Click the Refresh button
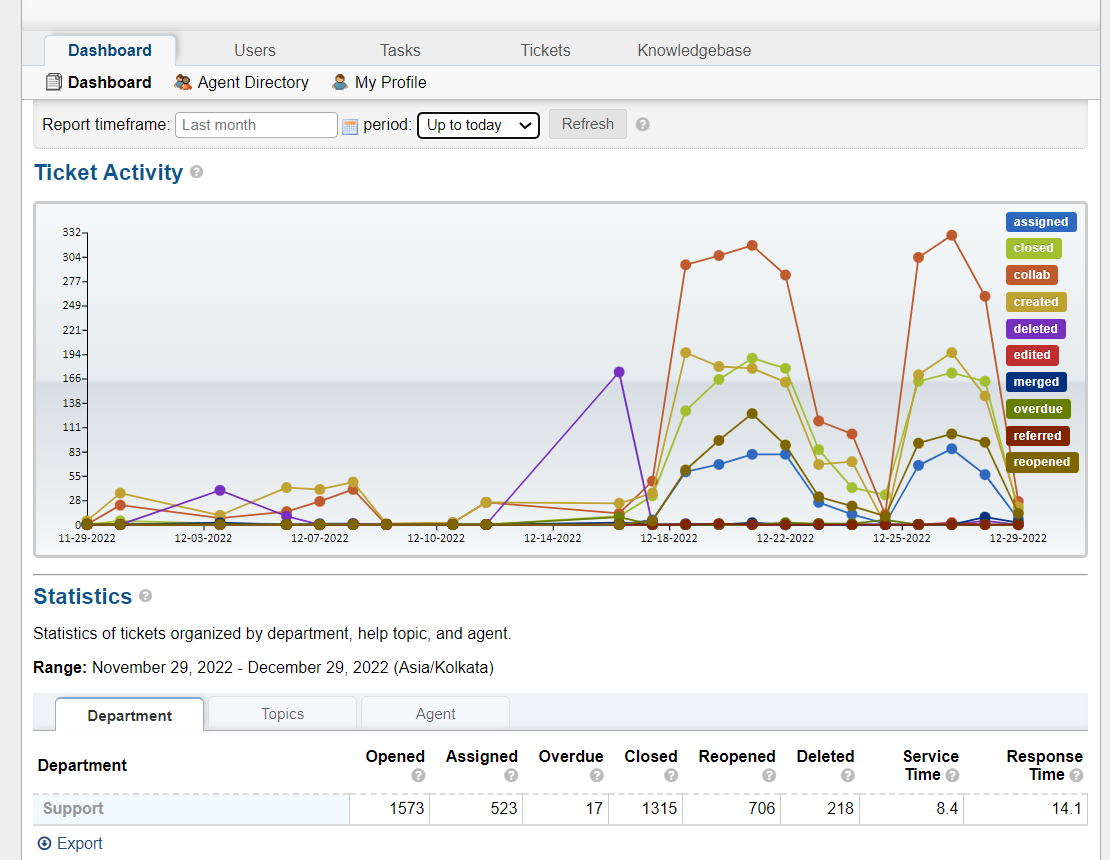1110x860 pixels. [x=588, y=124]
